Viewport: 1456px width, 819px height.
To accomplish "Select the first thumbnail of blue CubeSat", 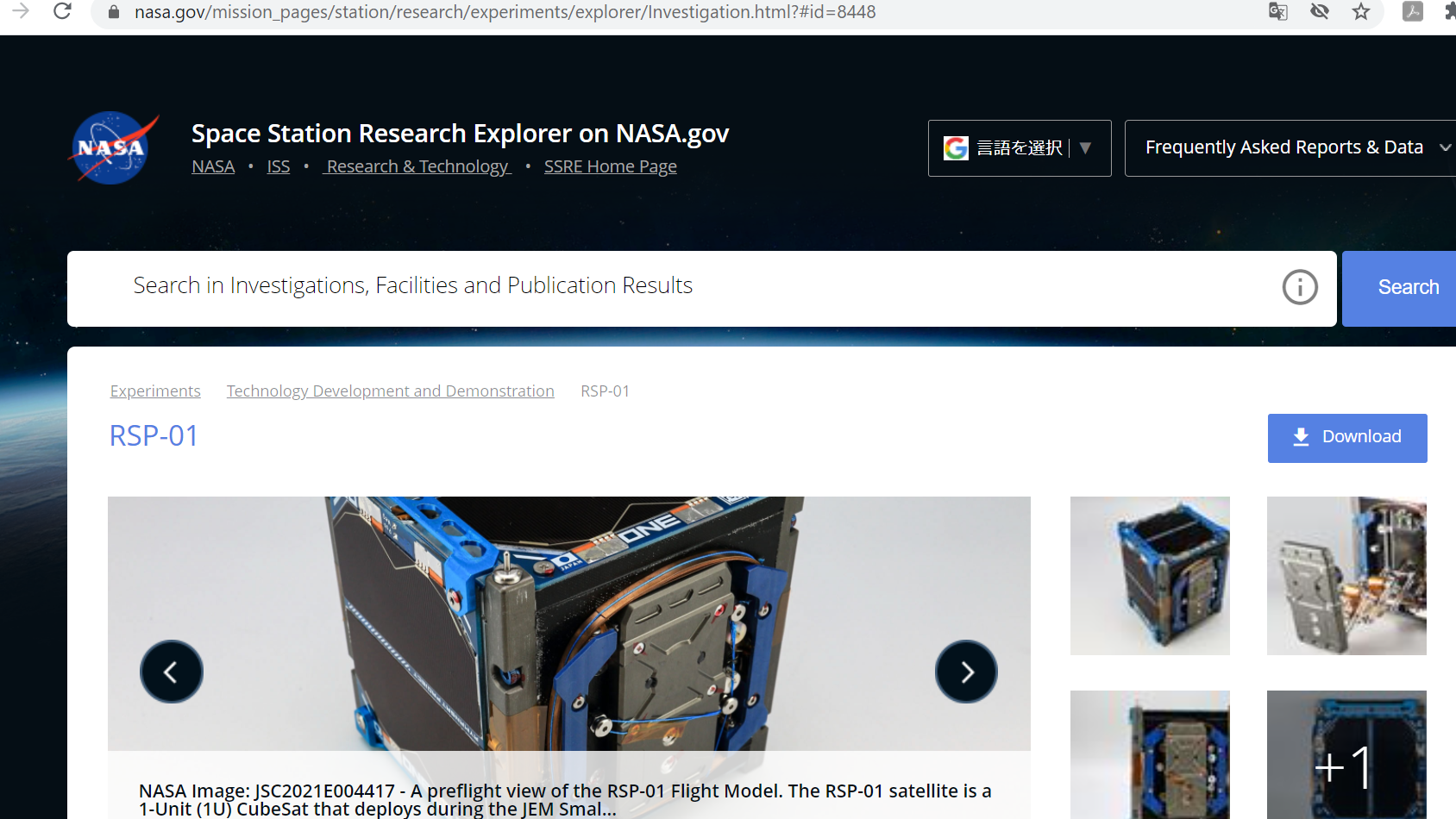I will point(1150,576).
